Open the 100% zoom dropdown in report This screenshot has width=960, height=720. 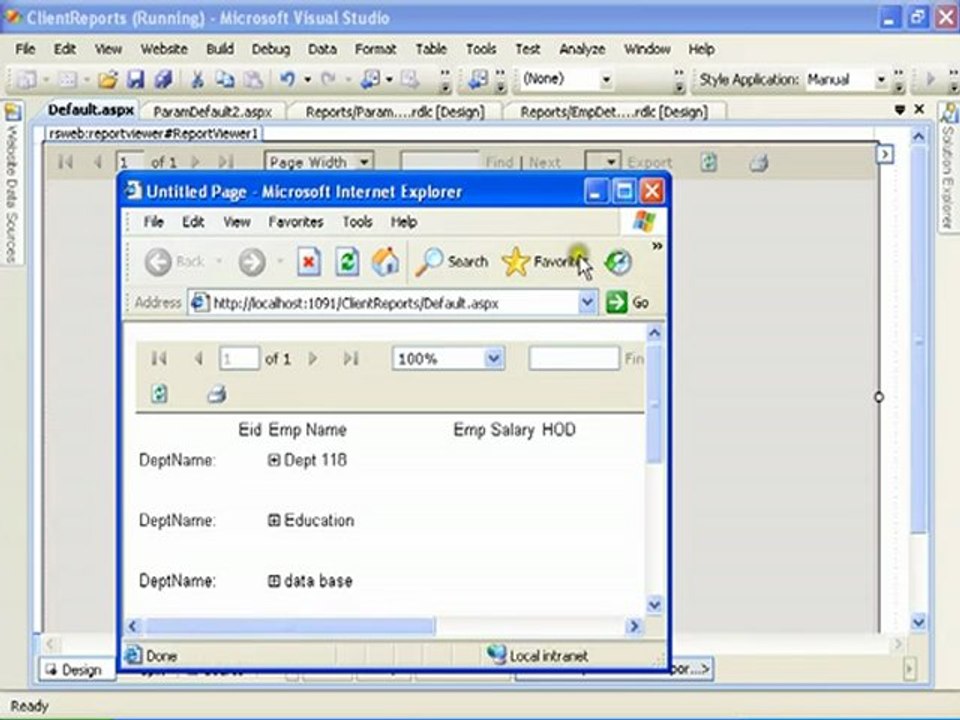[493, 358]
